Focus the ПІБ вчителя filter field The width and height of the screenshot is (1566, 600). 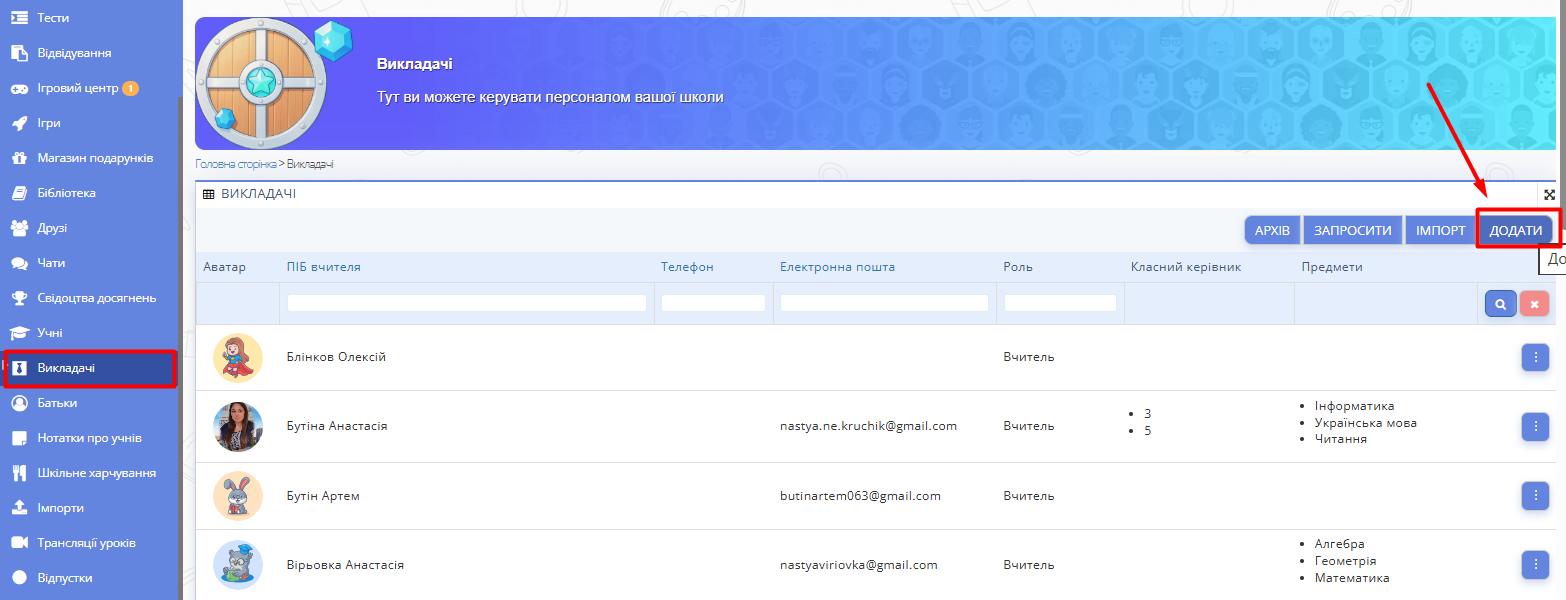tap(466, 303)
